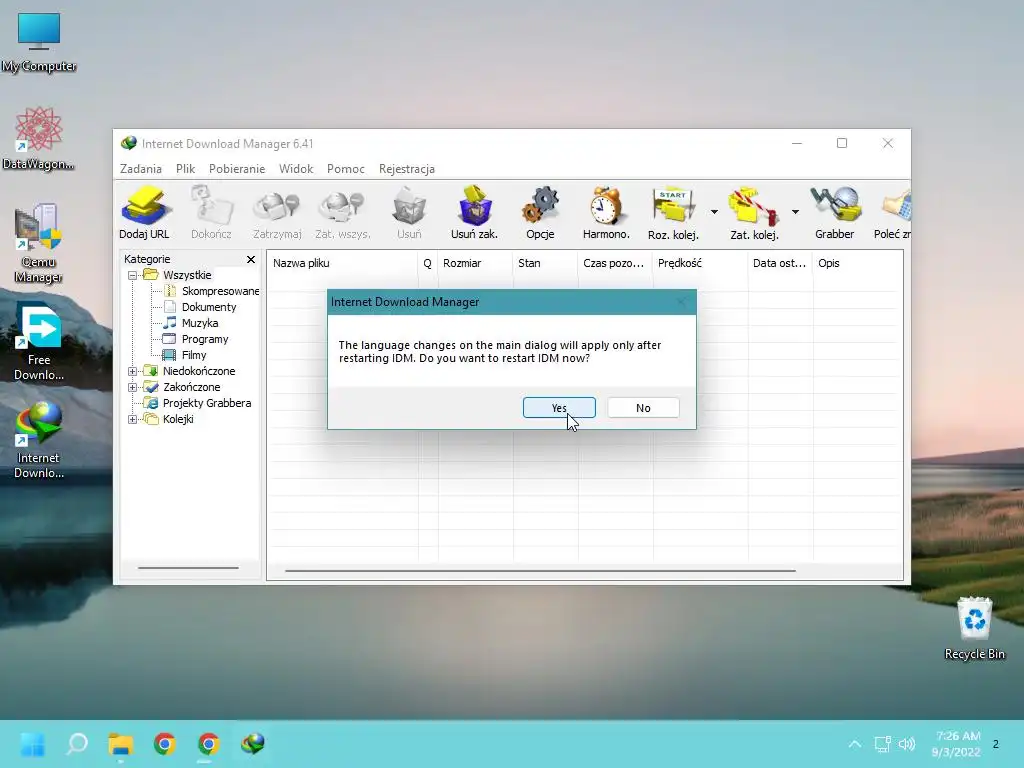
Task: Select the Dokumenty category
Action: pyautogui.click(x=199, y=307)
